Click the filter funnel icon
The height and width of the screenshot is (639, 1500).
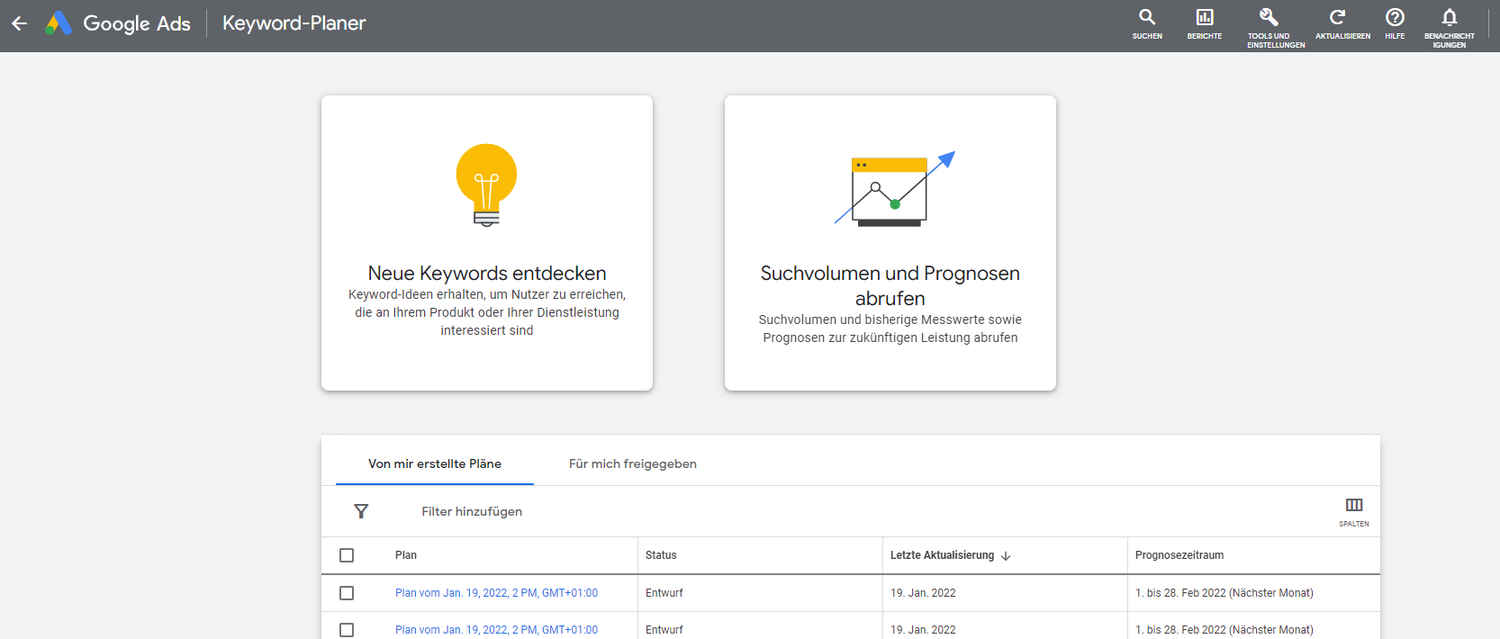pos(361,511)
